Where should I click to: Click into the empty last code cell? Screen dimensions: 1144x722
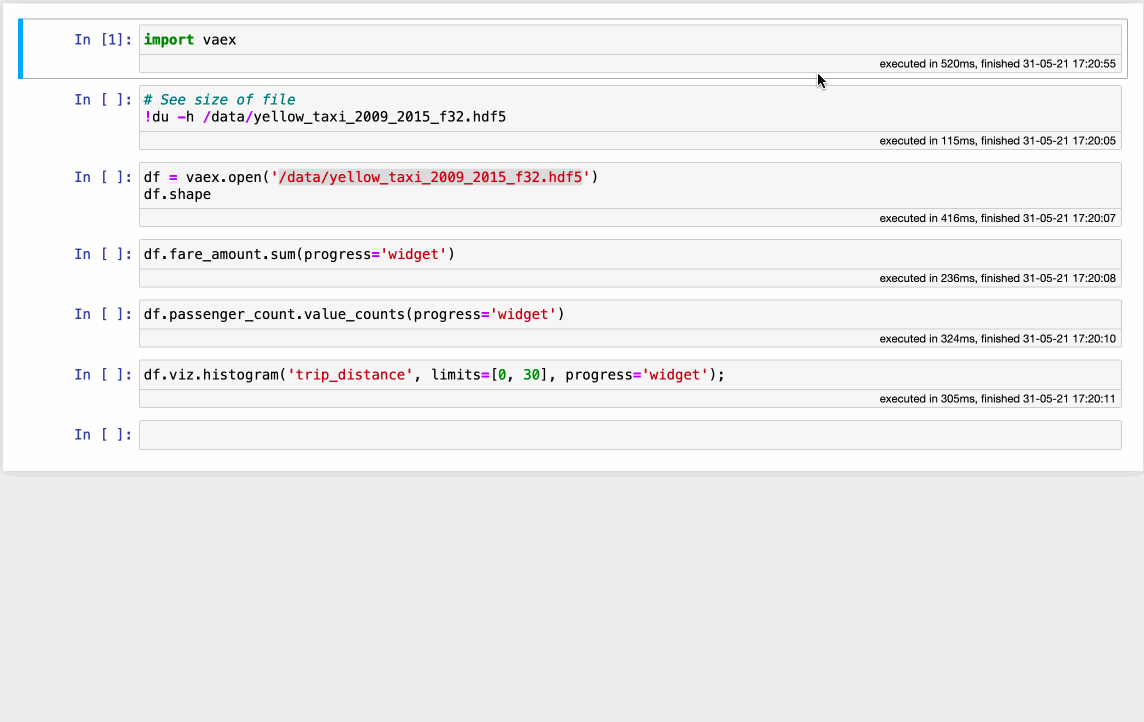coord(630,435)
